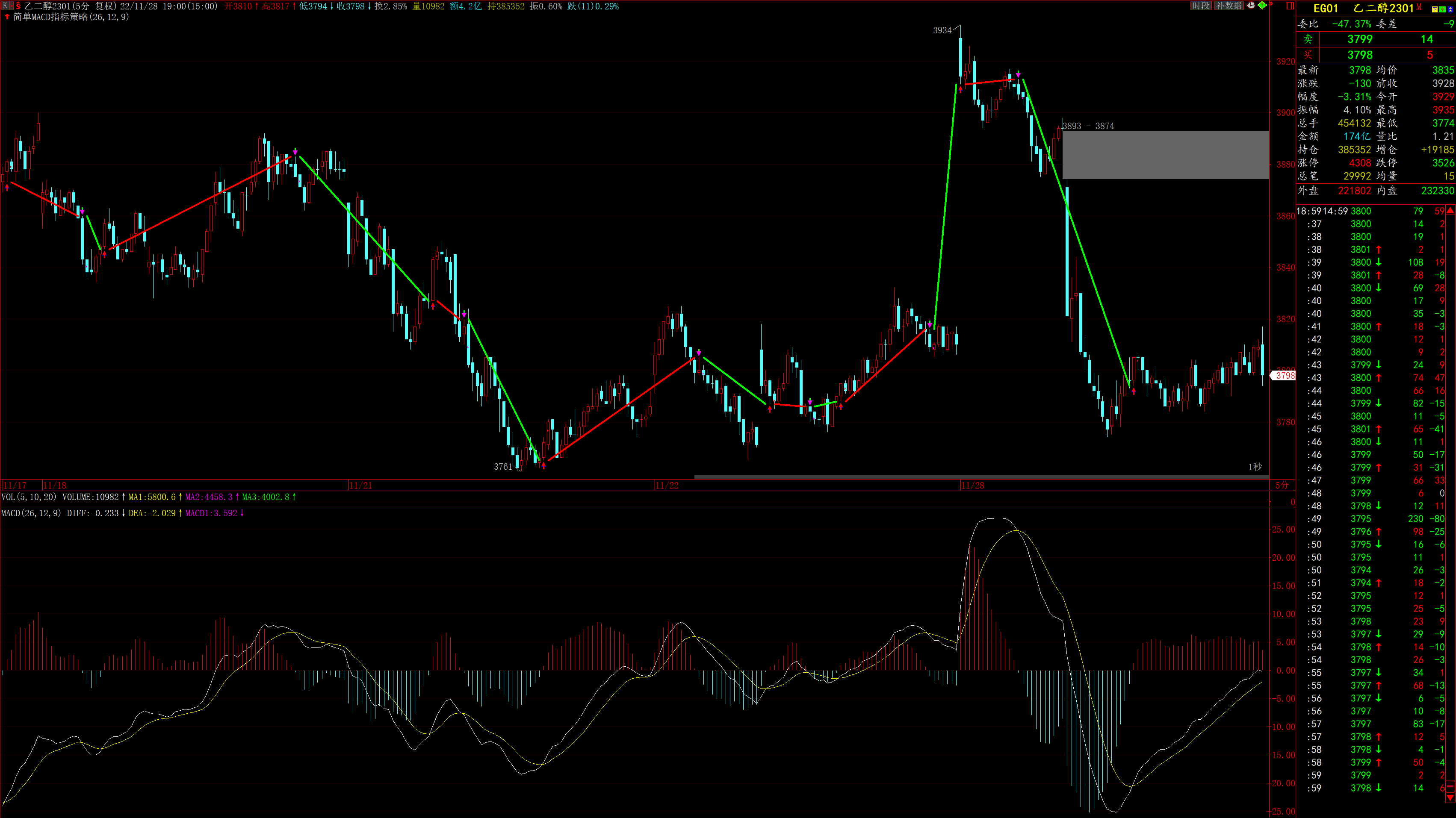The height and width of the screenshot is (818, 1456).
Task: Toggle the 简单MACD指标策略 indicator arrow
Action: 7,17
